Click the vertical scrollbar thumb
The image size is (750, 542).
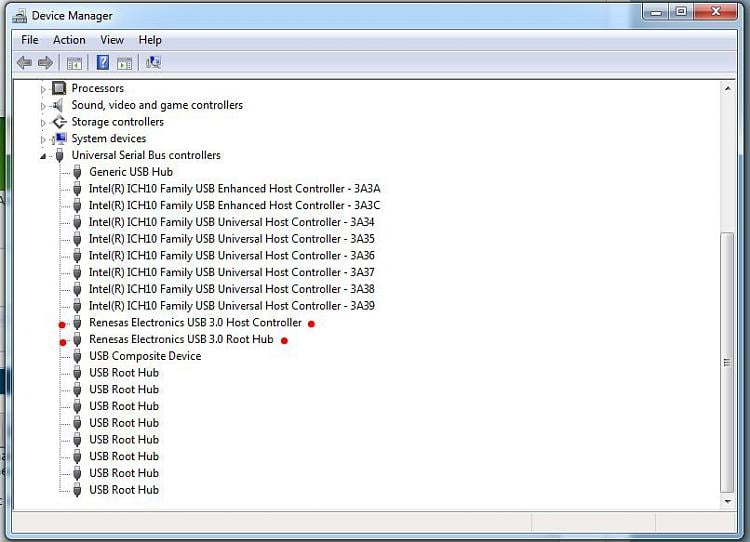pyautogui.click(x=728, y=362)
